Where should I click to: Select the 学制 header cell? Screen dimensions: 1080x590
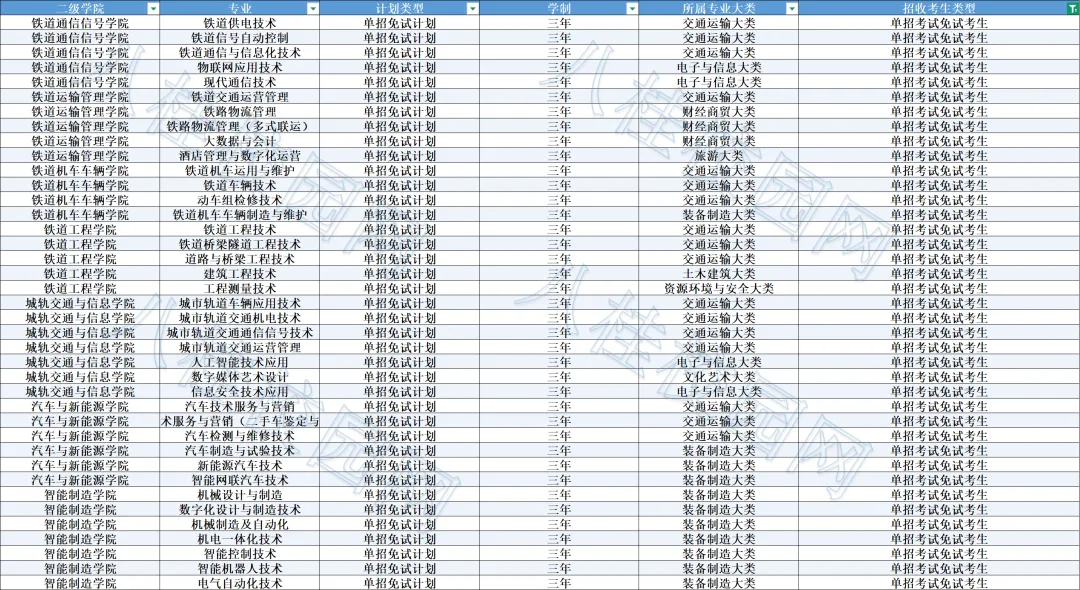pos(559,8)
